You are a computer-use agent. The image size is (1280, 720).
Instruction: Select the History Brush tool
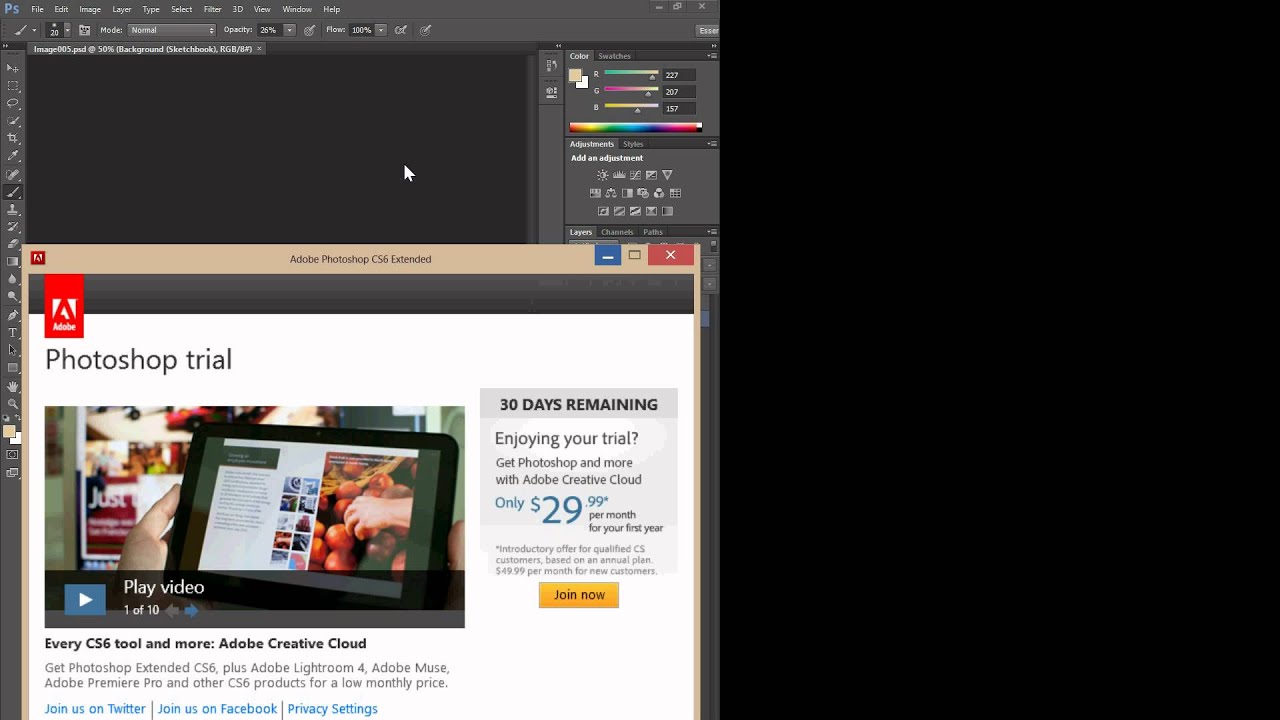click(13, 227)
